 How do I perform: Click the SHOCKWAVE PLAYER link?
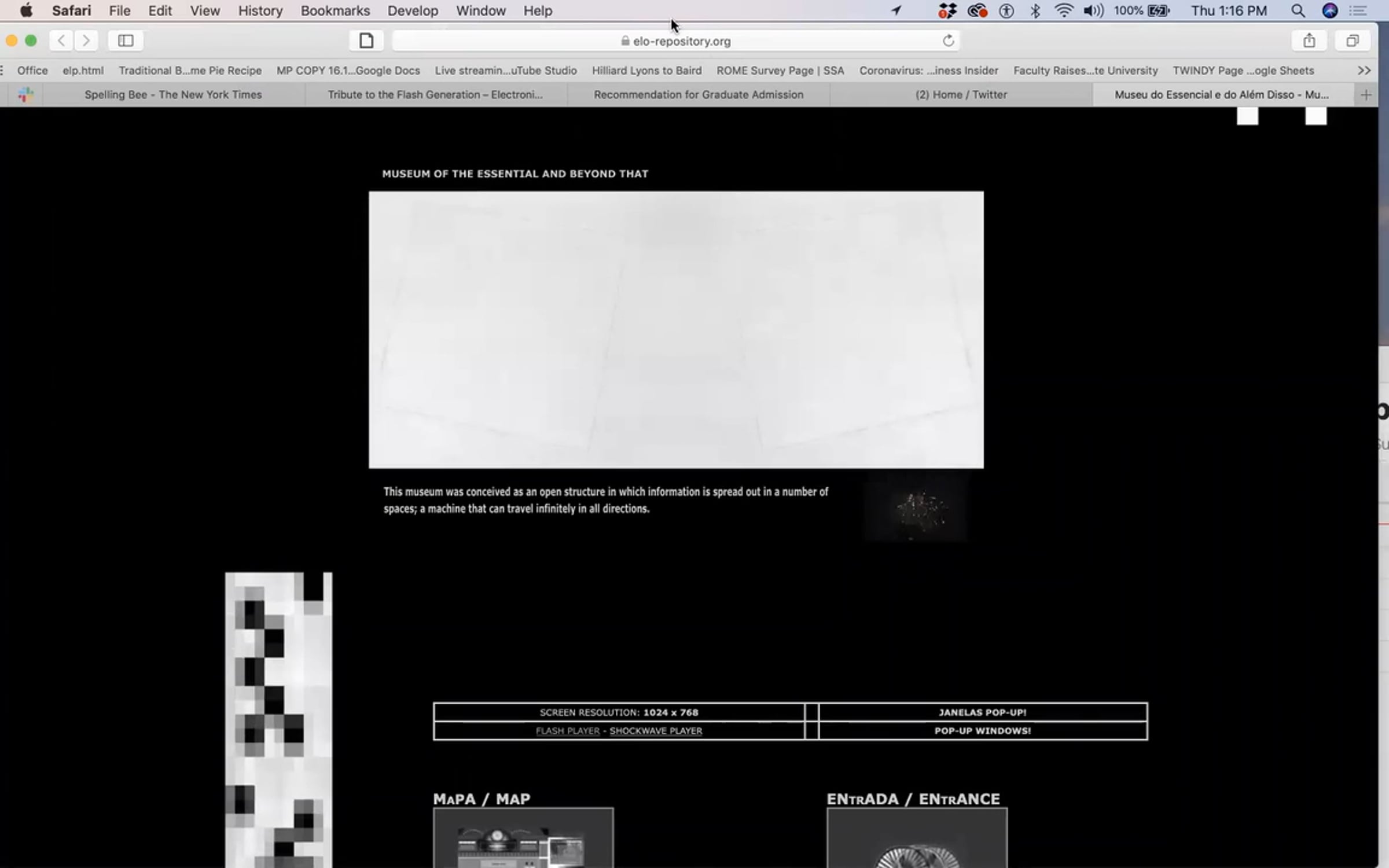coord(656,731)
